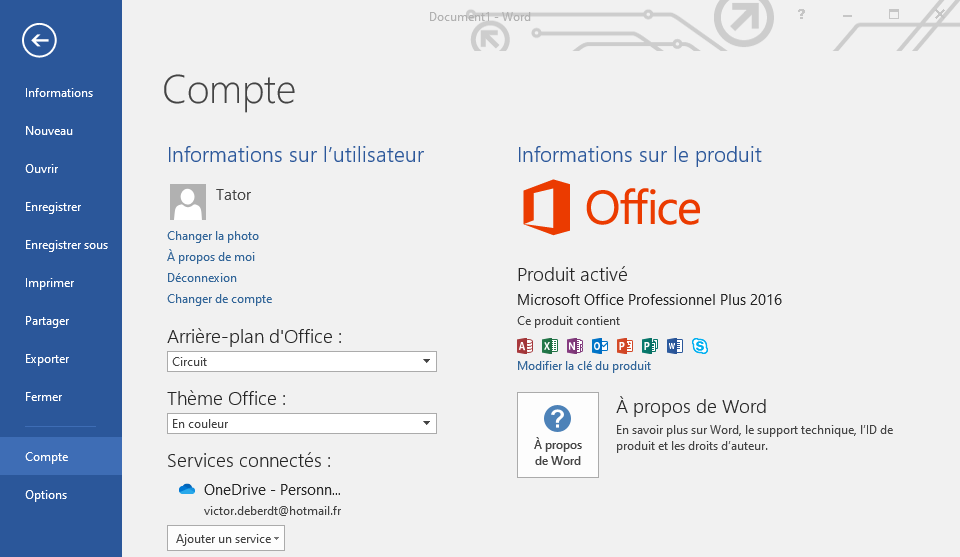Click the Skype icon in product contents

tap(700, 346)
